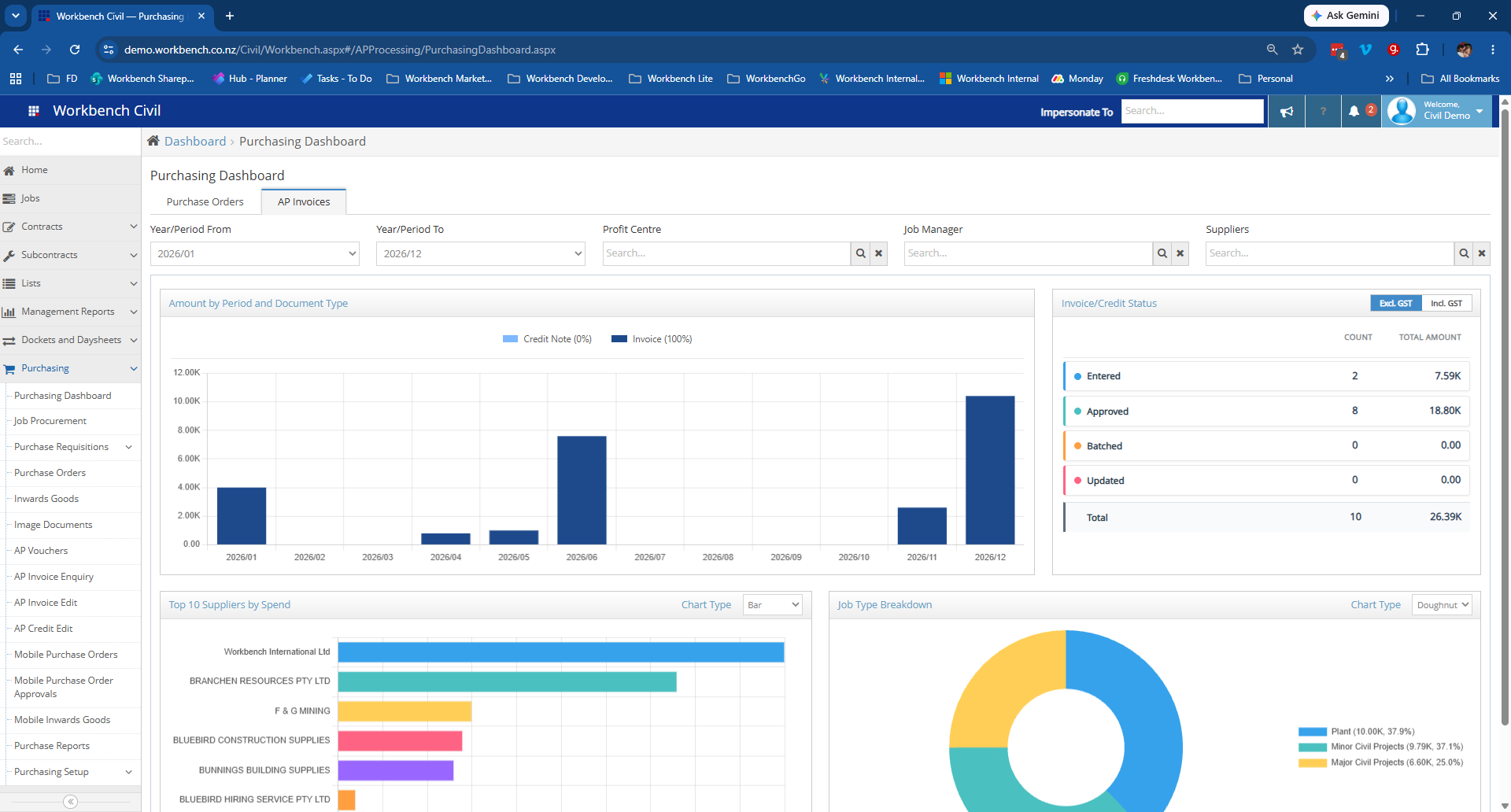The width and height of the screenshot is (1511, 812).
Task: Toggle Minor Civil Projects legend entry
Action: [1380, 747]
